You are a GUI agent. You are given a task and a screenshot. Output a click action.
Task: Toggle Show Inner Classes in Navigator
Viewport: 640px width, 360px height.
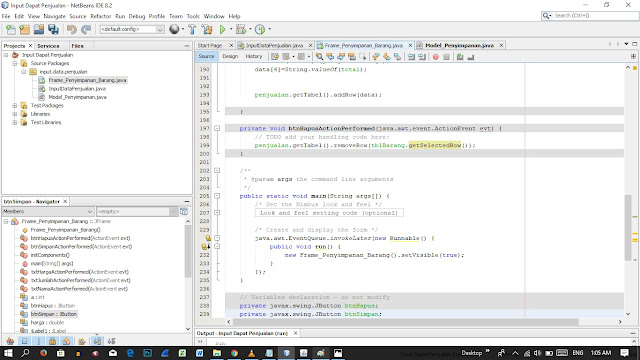pyautogui.click(x=67, y=341)
